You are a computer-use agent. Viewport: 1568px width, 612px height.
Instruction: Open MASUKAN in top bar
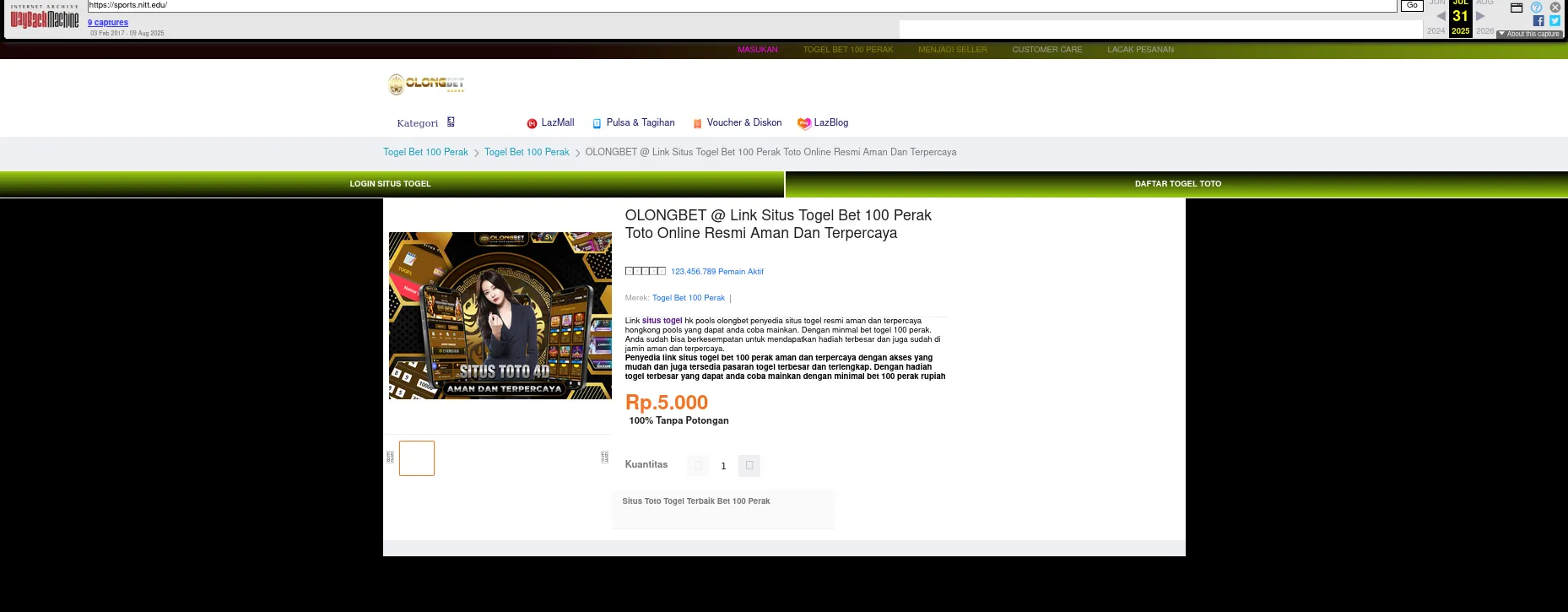[758, 50]
